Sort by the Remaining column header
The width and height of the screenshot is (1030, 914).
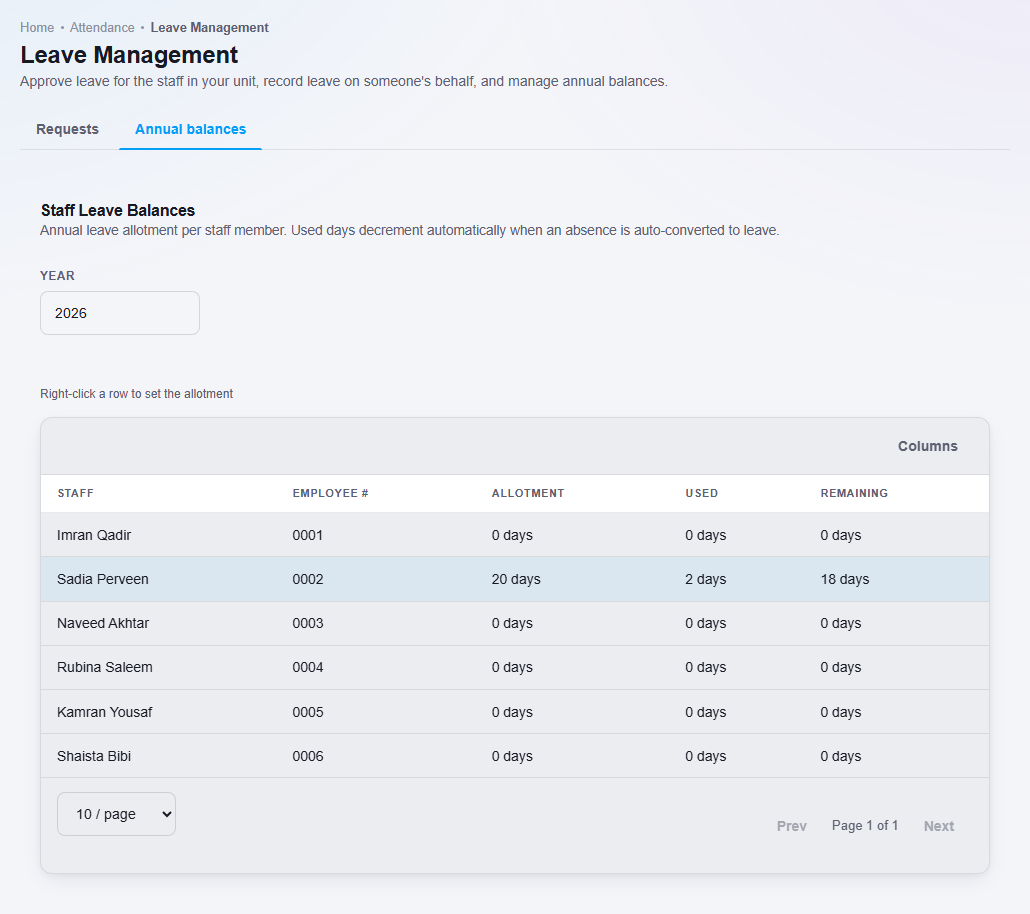tap(854, 493)
